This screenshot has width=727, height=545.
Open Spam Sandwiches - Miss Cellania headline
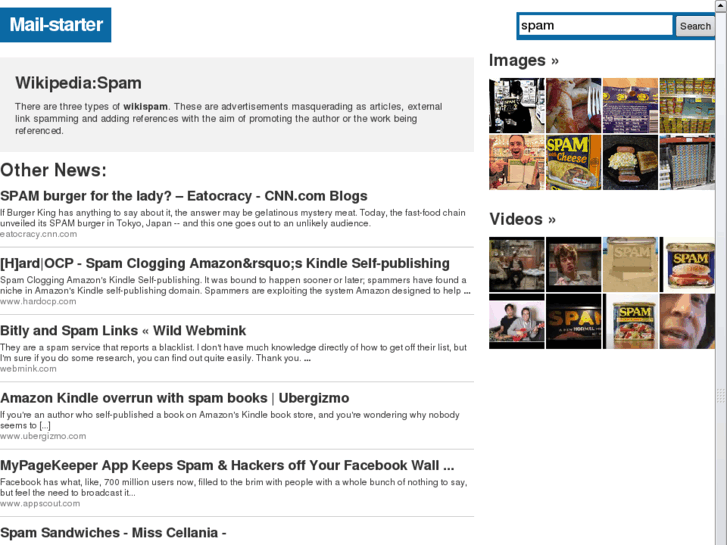(113, 532)
